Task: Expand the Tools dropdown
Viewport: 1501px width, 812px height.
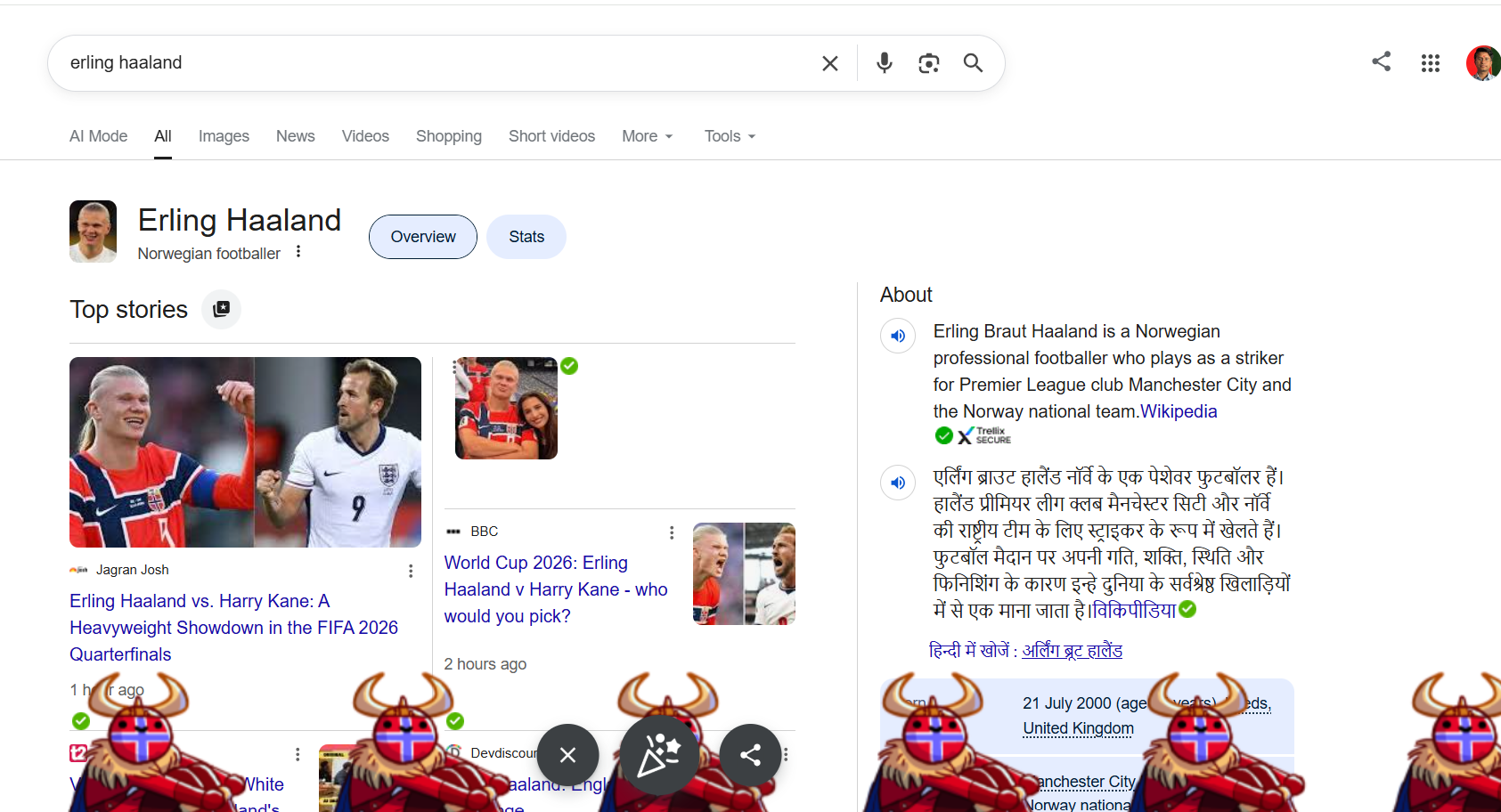Action: point(730,136)
